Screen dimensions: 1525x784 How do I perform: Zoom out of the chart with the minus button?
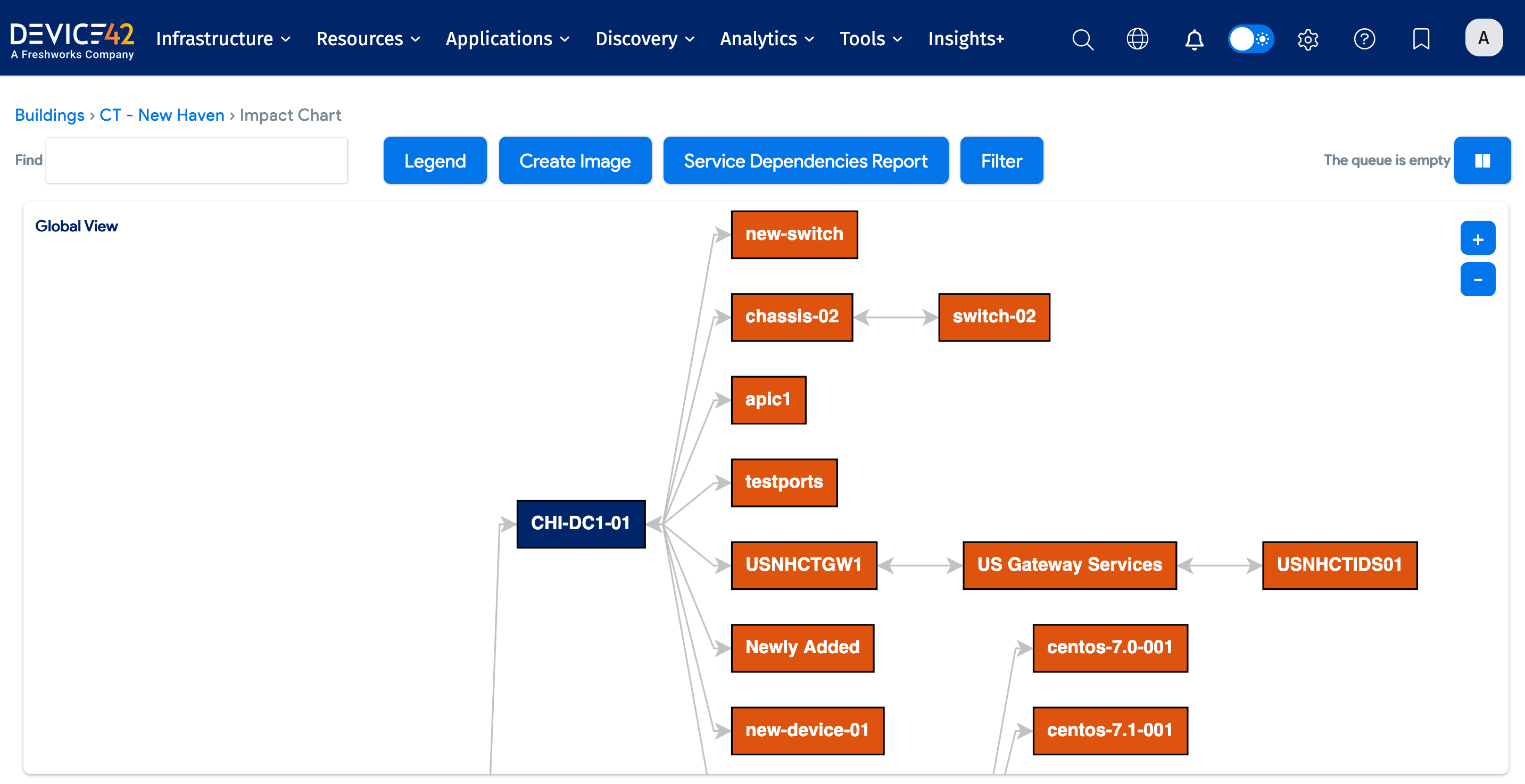1477,279
